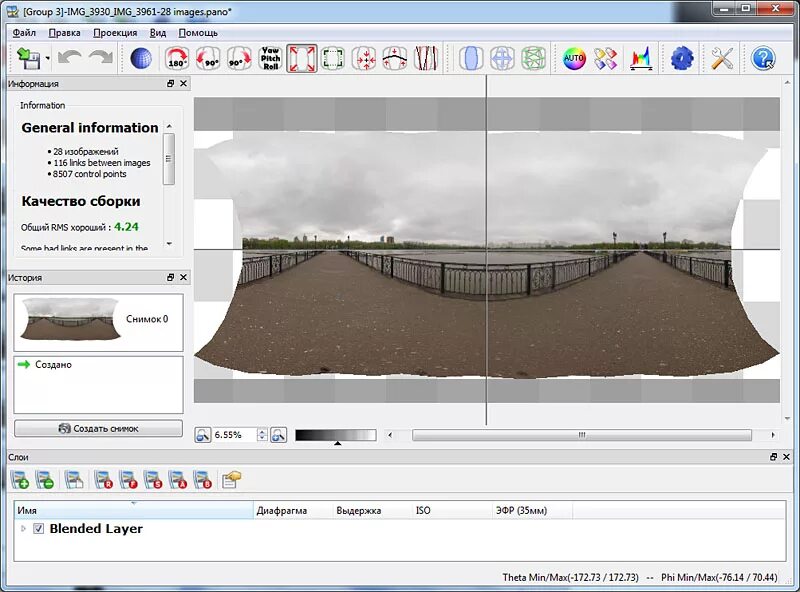
Task: Toggle the Blended Layer checkbox
Action: point(39,529)
